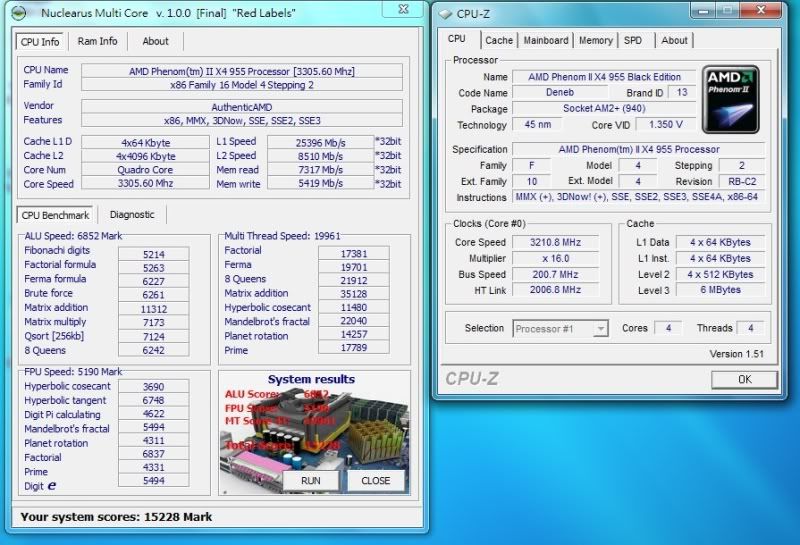This screenshot has width=800, height=545.
Task: Click the Nuclearus app icon in title bar
Action: (x=19, y=13)
